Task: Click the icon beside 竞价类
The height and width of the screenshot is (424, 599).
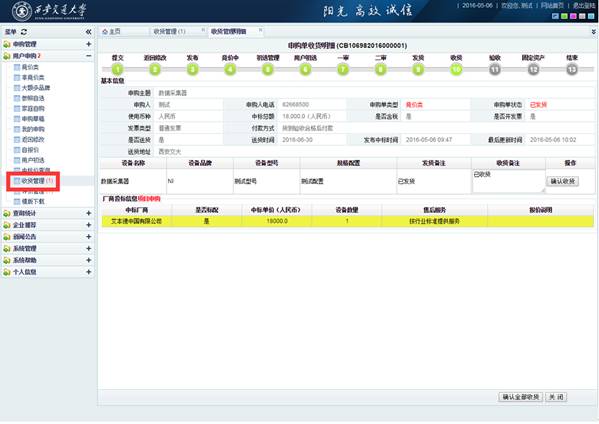Action: [x=17, y=67]
